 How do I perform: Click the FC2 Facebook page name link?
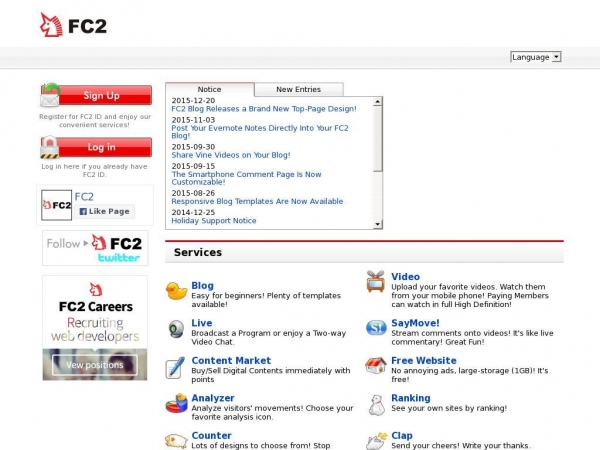click(84, 197)
